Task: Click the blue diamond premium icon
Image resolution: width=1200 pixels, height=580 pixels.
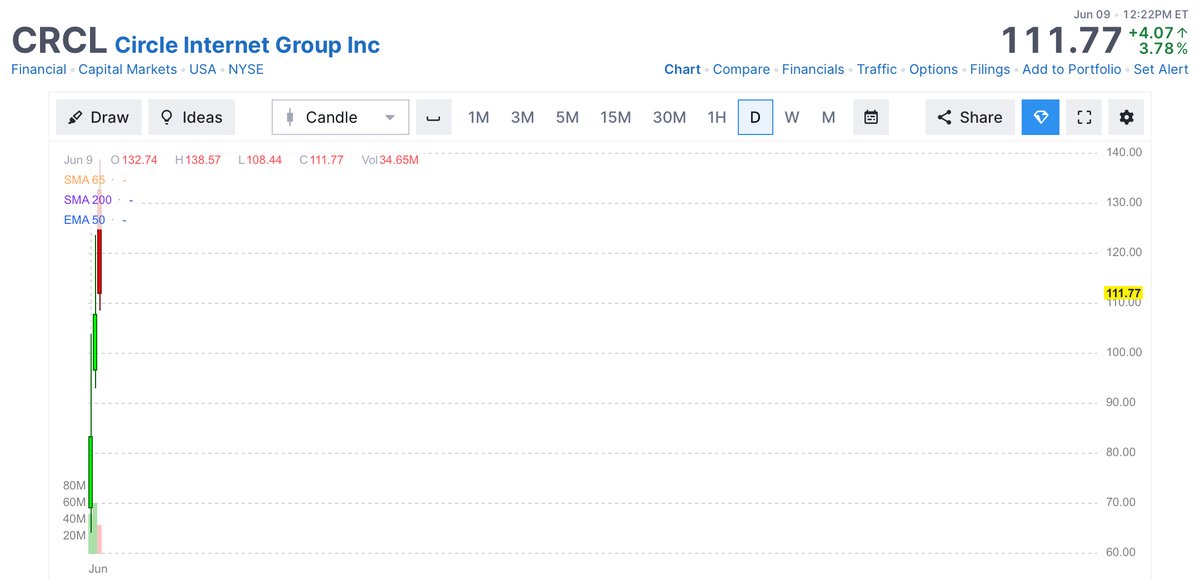Action: pyautogui.click(x=1040, y=117)
